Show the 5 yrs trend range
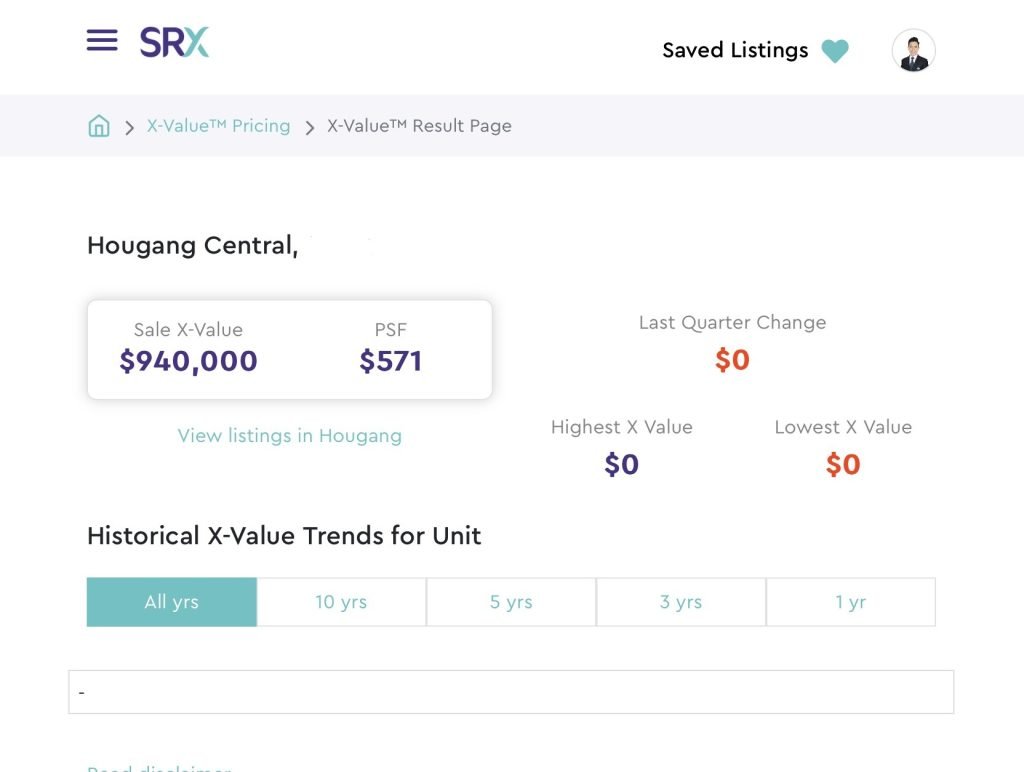The width and height of the screenshot is (1024, 772). 511,602
